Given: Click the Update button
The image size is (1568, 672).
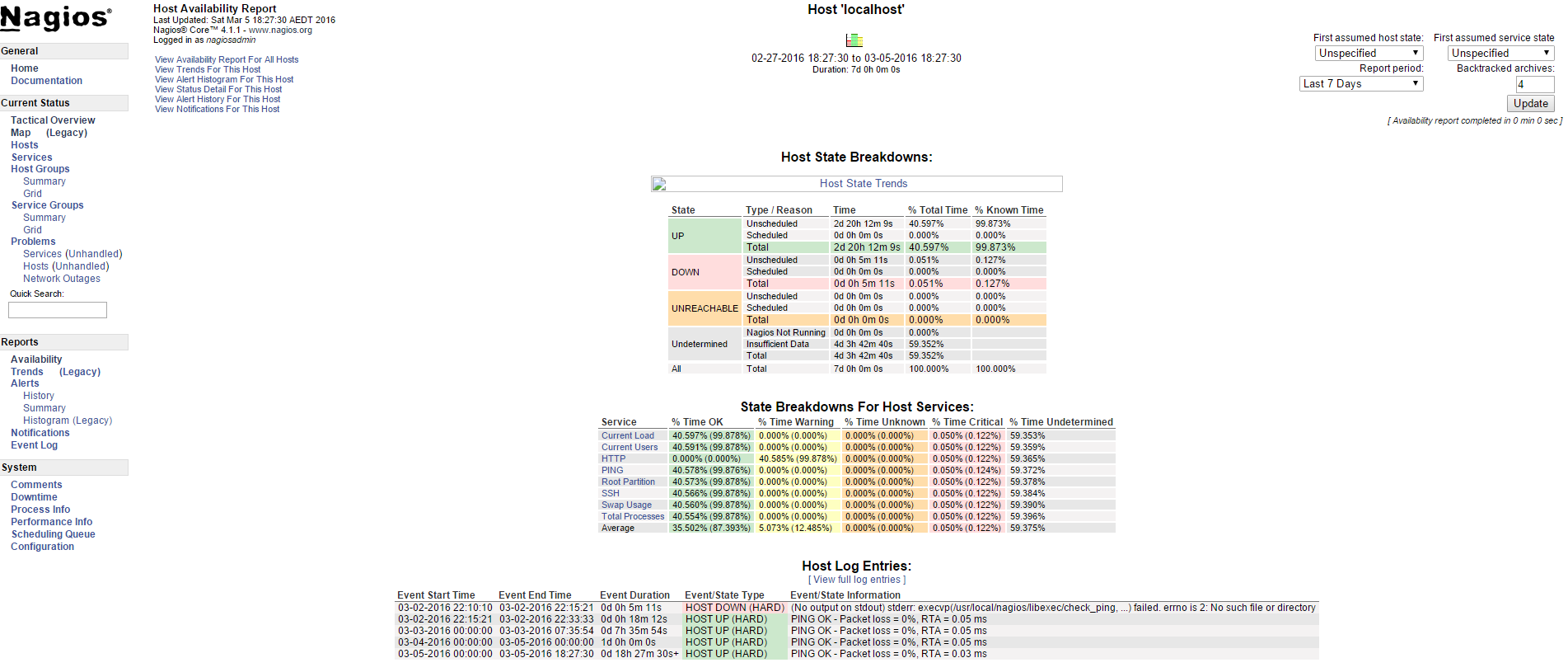Looking at the screenshot, I should 1530,104.
